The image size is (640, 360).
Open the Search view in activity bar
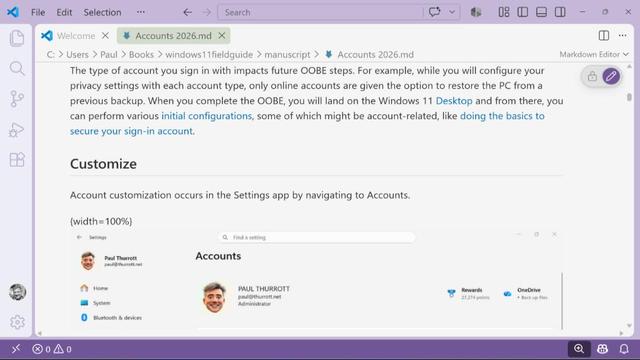click(17, 68)
